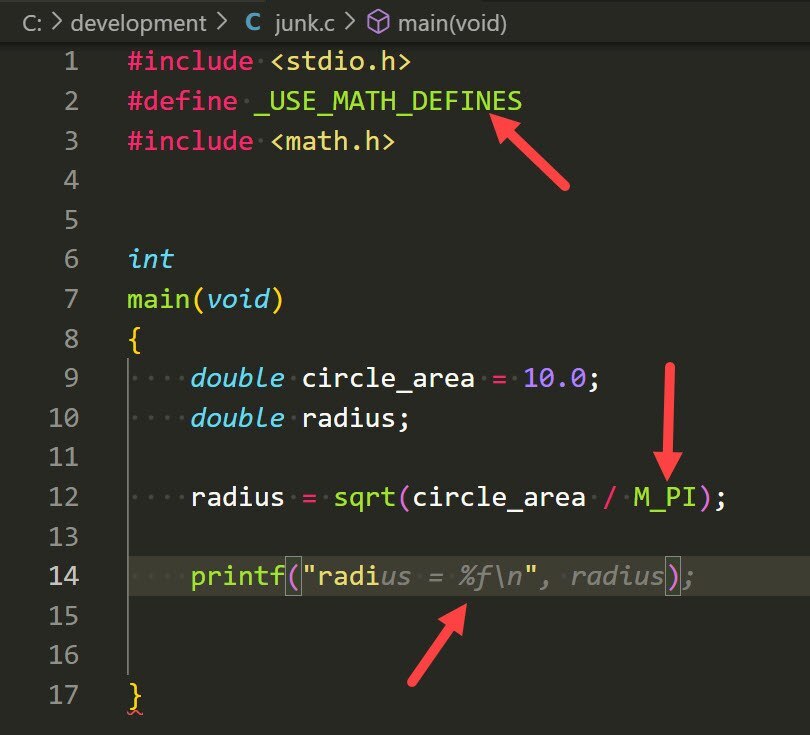The height and width of the screenshot is (735, 810).
Task: Click the C: breadcrumb segment
Action: click(x=32, y=24)
